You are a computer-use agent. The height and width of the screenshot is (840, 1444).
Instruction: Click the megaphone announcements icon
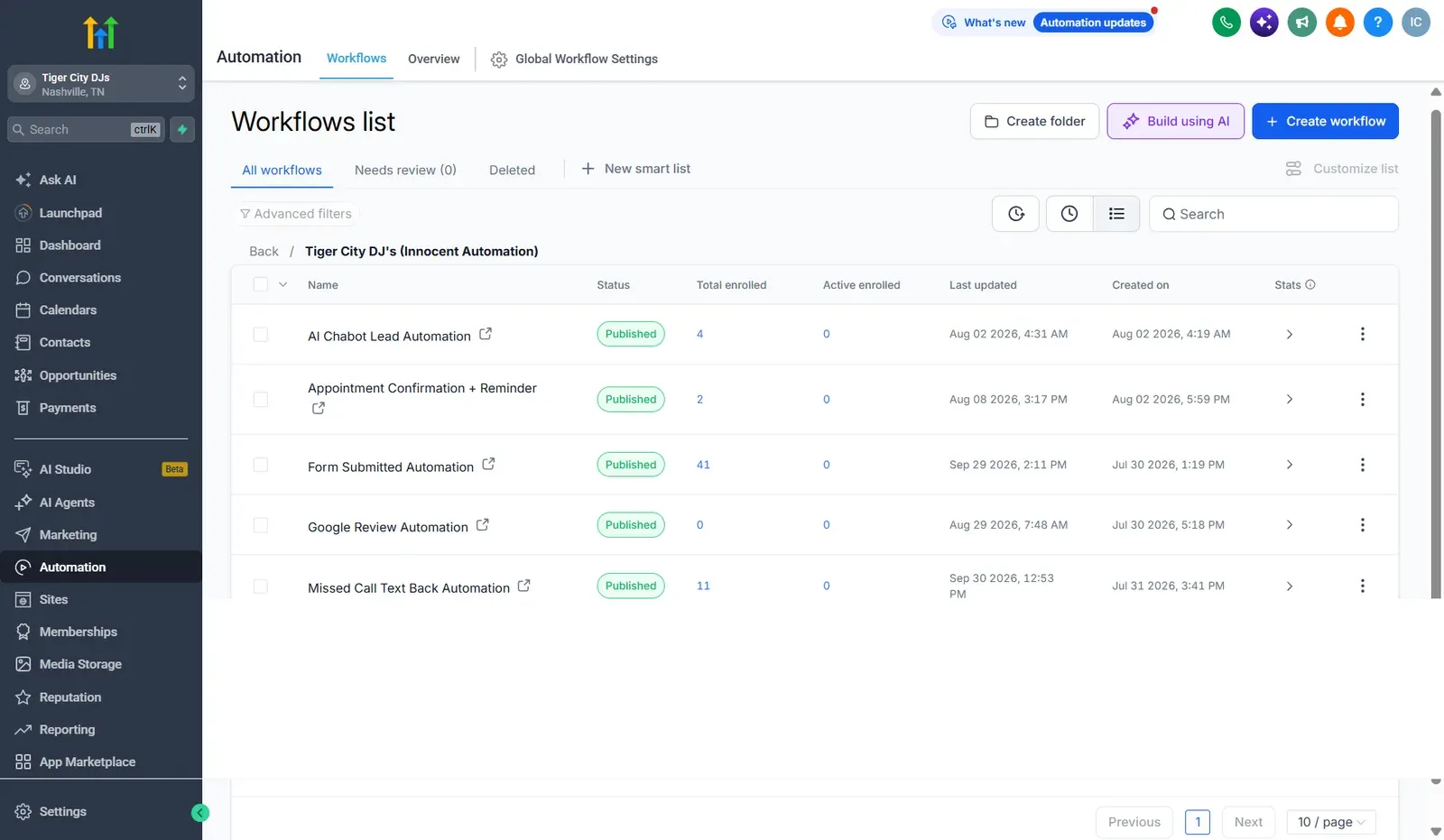click(1301, 23)
